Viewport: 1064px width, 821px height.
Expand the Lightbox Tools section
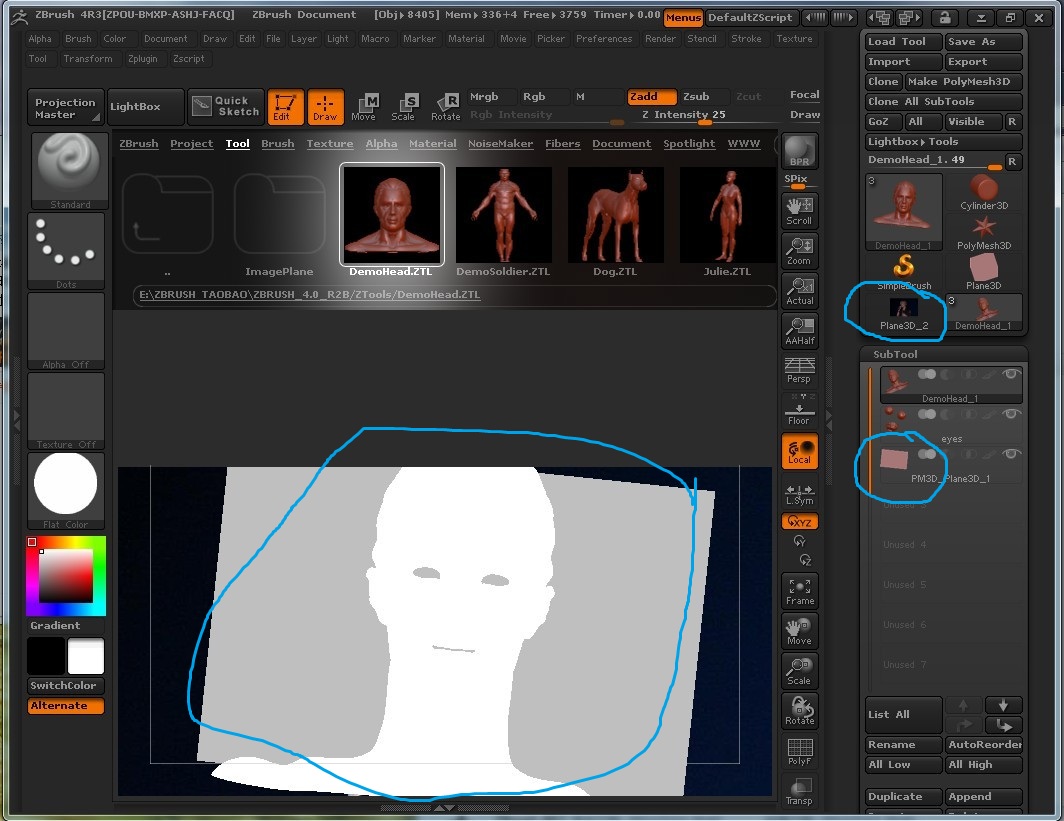pyautogui.click(x=943, y=142)
